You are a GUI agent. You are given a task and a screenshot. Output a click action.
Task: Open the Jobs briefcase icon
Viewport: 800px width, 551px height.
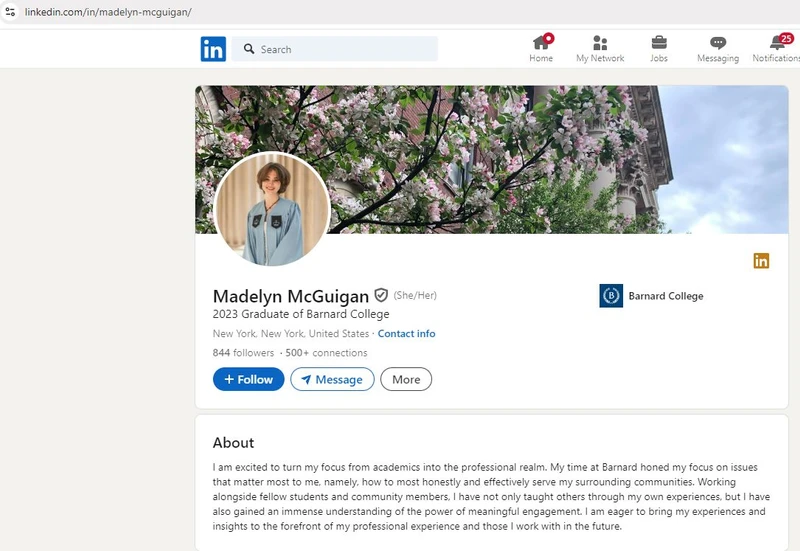click(x=659, y=42)
